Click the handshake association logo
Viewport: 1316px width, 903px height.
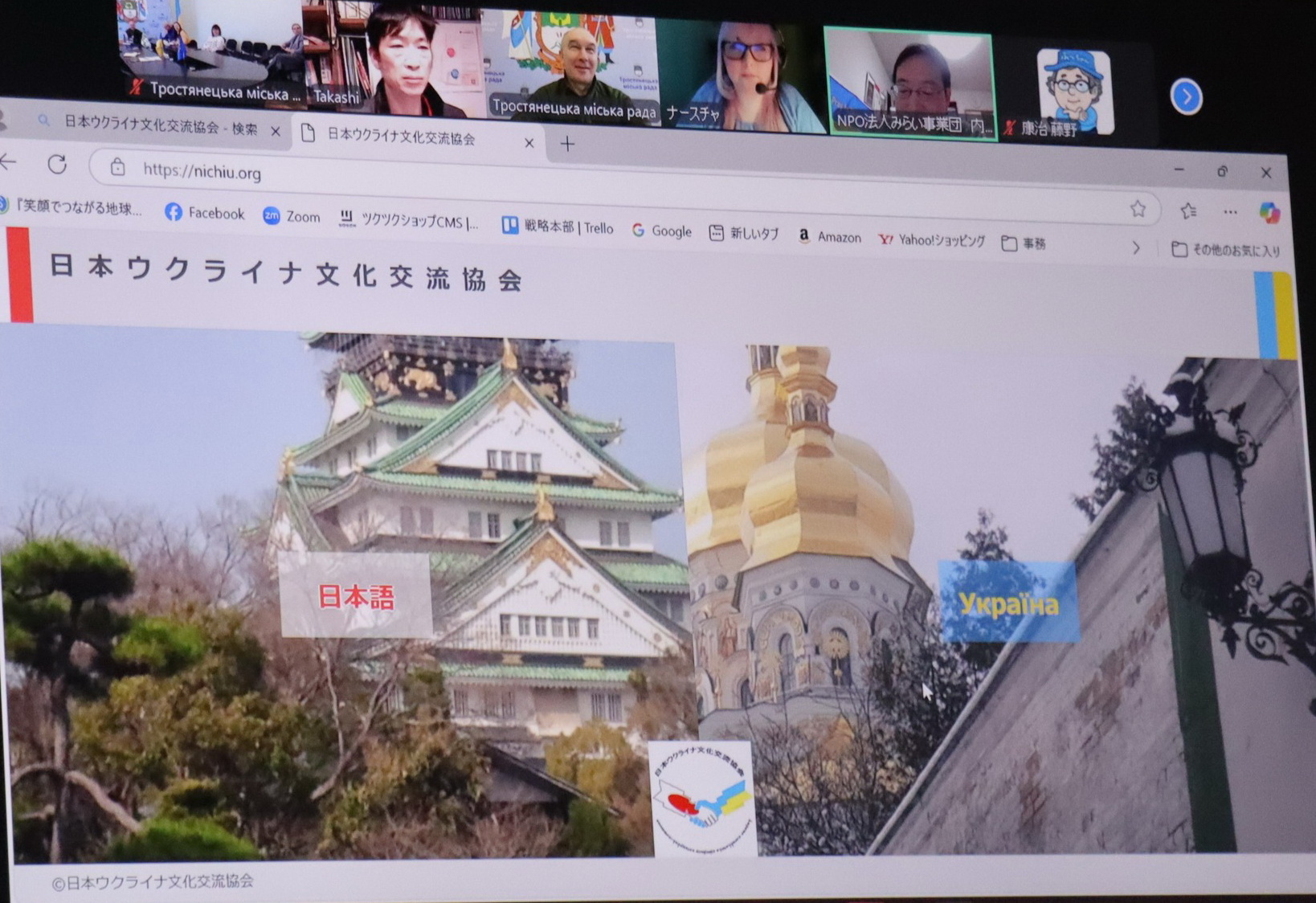point(702,799)
